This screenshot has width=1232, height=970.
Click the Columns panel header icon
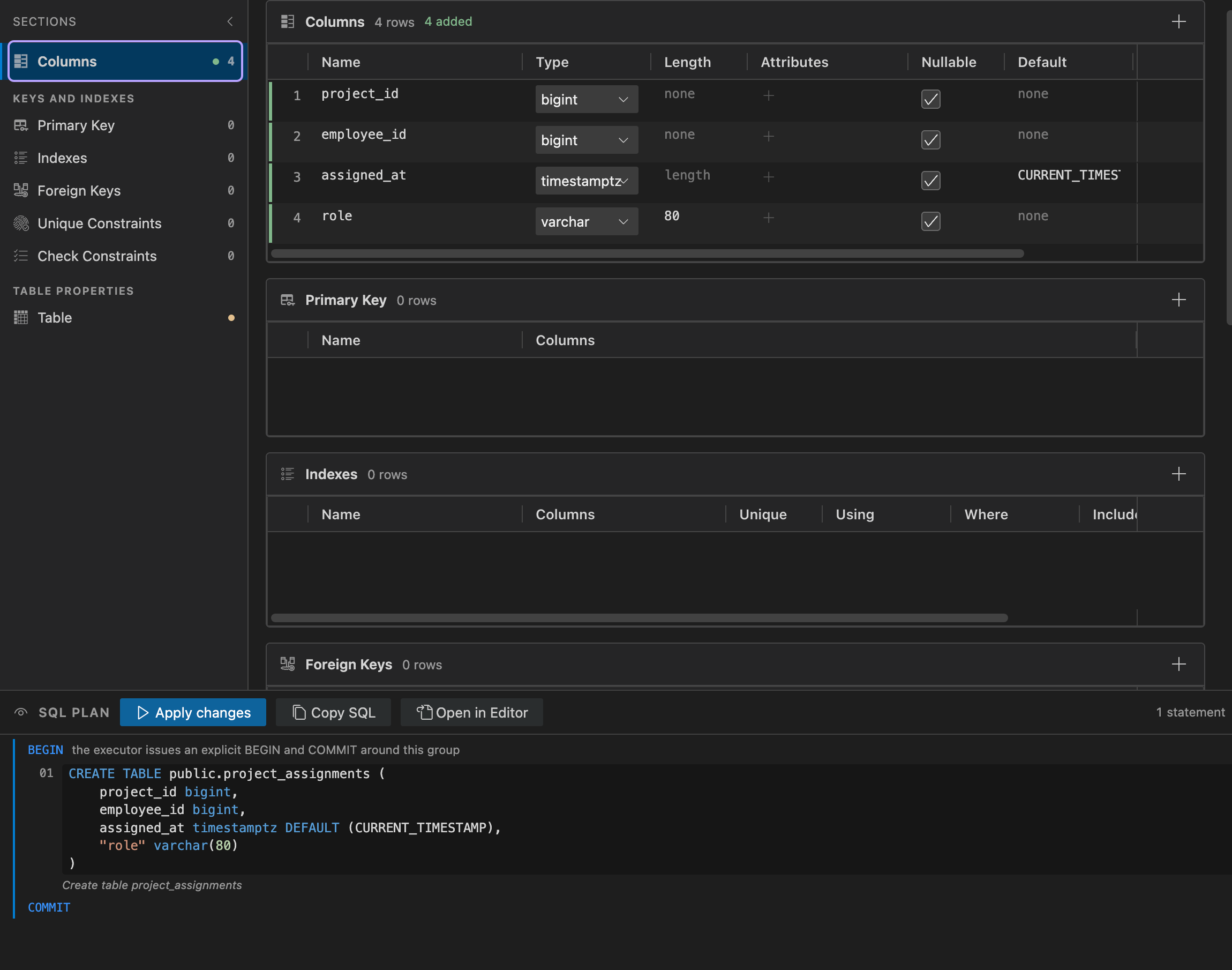(288, 21)
